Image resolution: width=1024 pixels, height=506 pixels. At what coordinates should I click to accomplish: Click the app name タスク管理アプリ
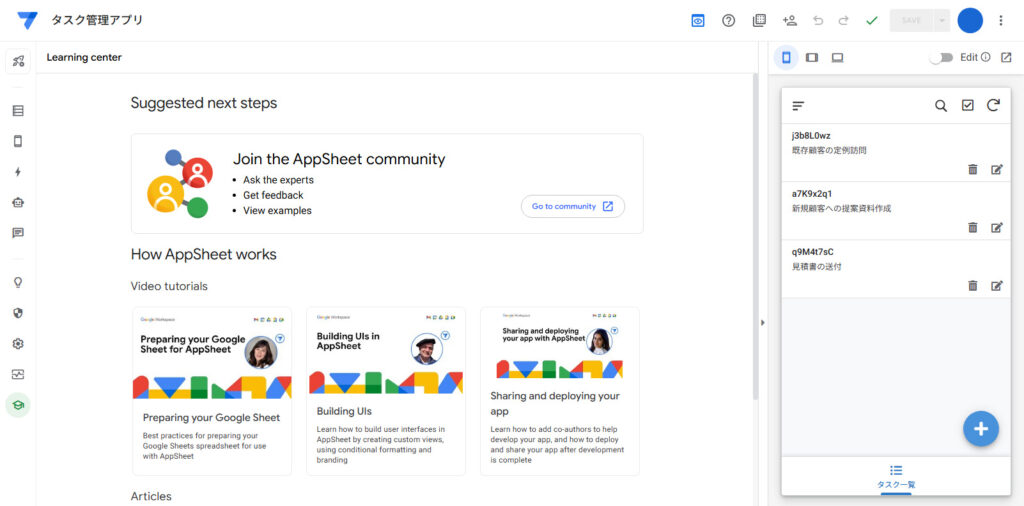tap(97, 20)
